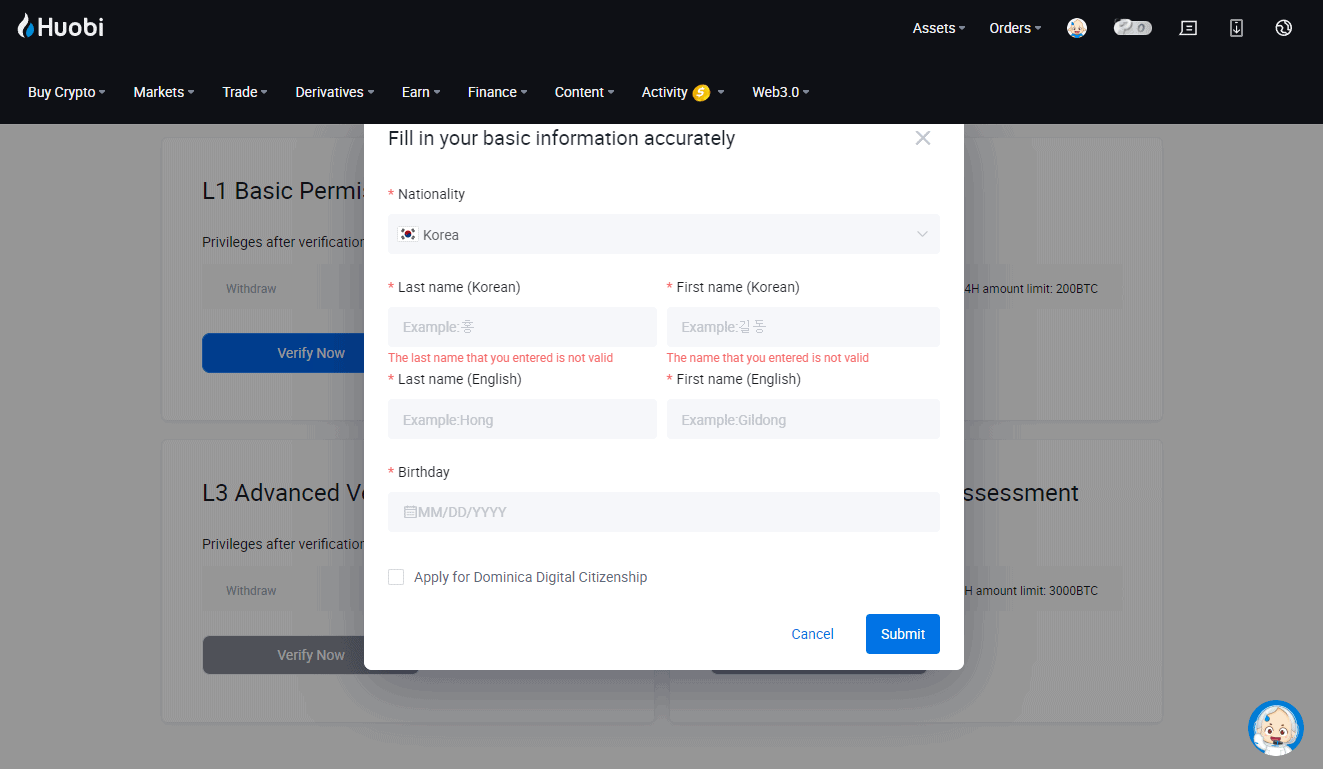Image resolution: width=1323 pixels, height=769 pixels.
Task: Click the Huobi logo
Action: [60, 26]
